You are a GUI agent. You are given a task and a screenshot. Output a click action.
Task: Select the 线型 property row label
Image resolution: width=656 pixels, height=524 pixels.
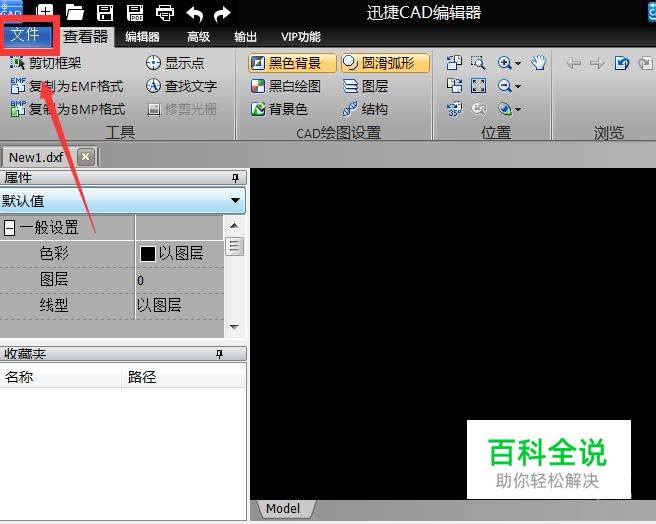[54, 305]
